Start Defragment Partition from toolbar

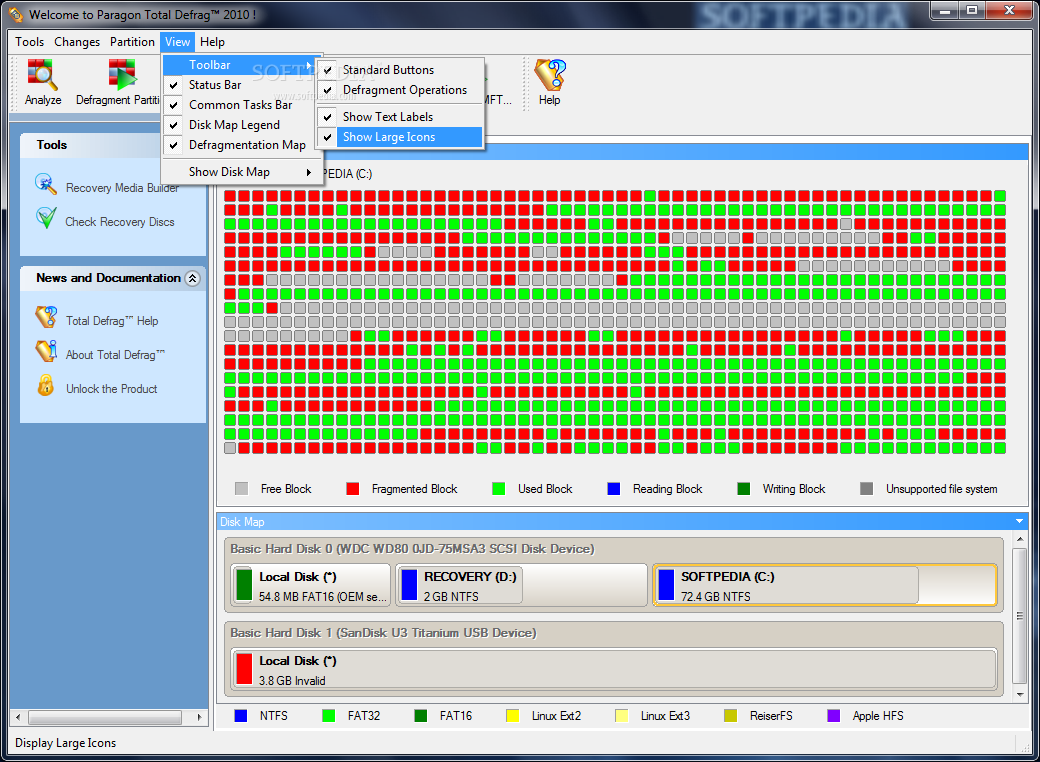(x=122, y=75)
